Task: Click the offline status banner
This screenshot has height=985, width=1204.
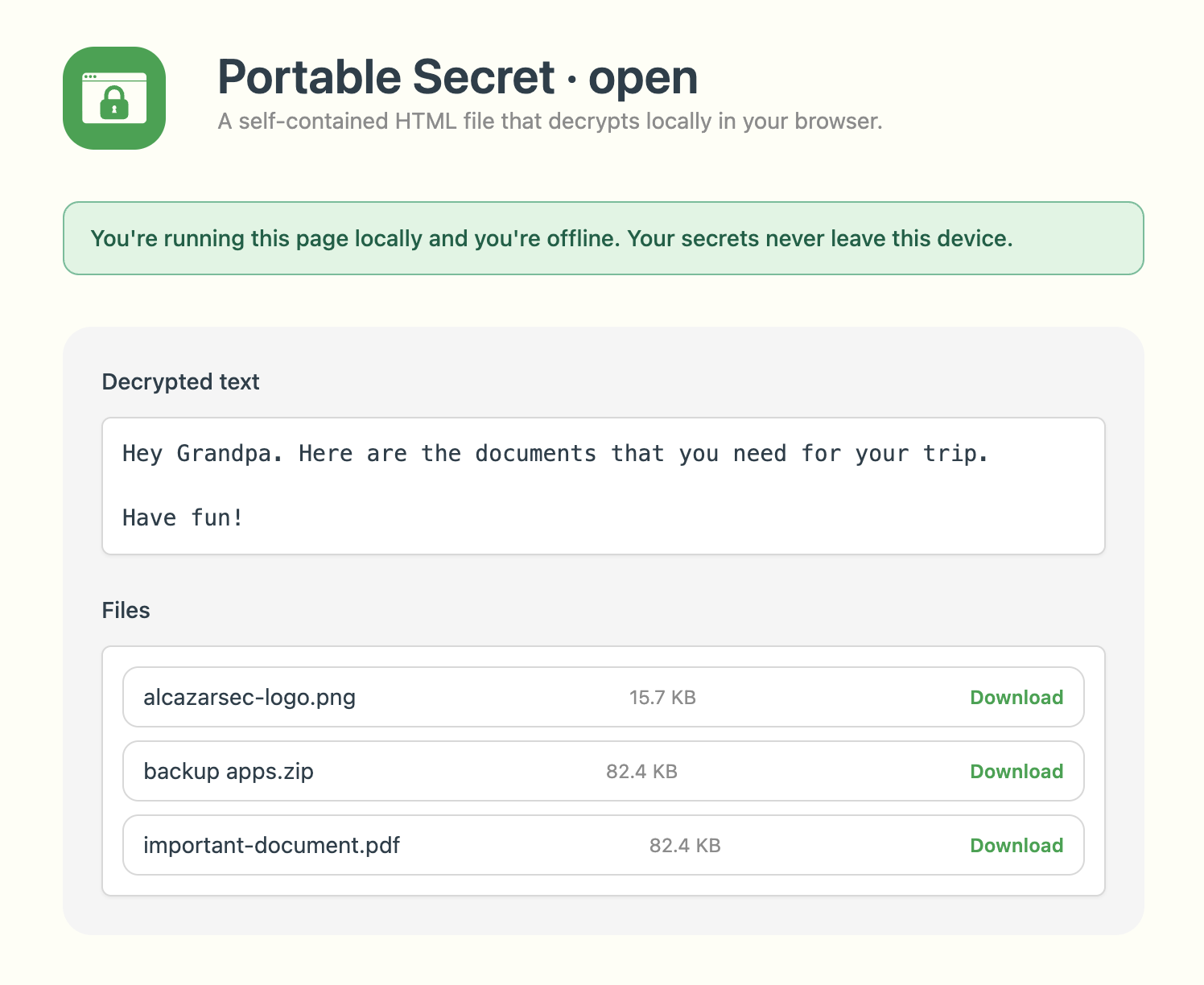Action: pos(602,238)
